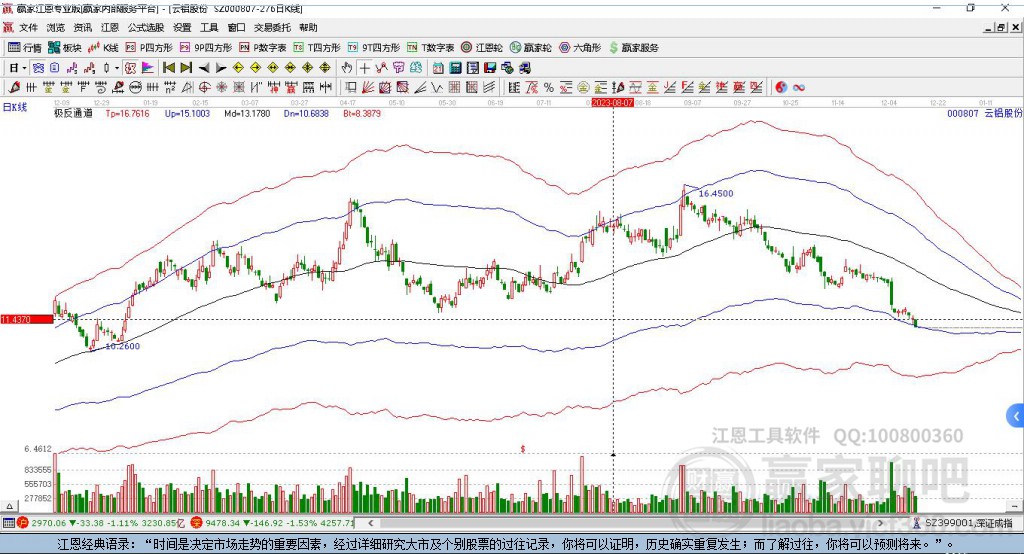Open the 江恩轮 tool
The height and width of the screenshot is (554, 1024).
[x=482, y=48]
